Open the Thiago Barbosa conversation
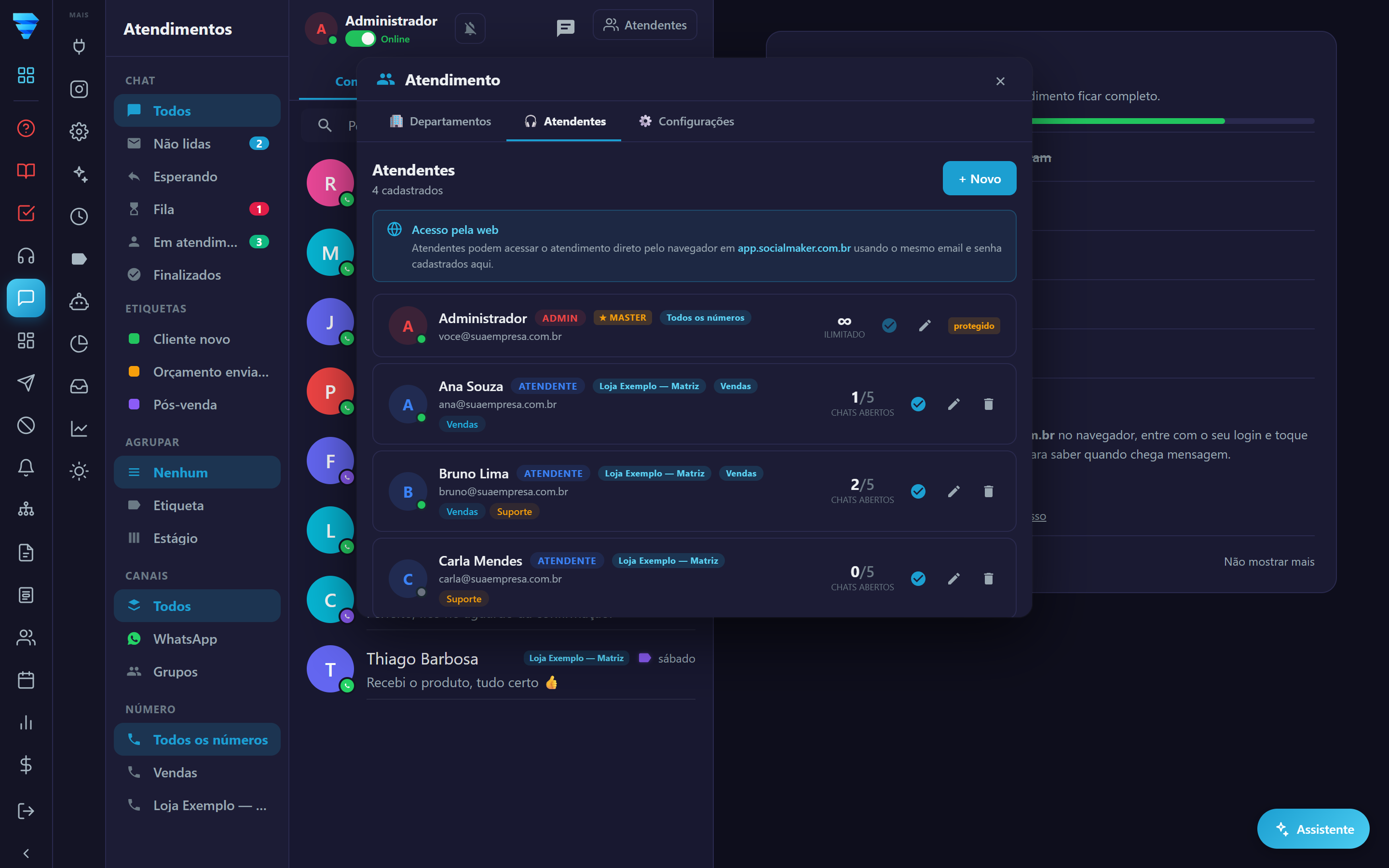 [502, 669]
